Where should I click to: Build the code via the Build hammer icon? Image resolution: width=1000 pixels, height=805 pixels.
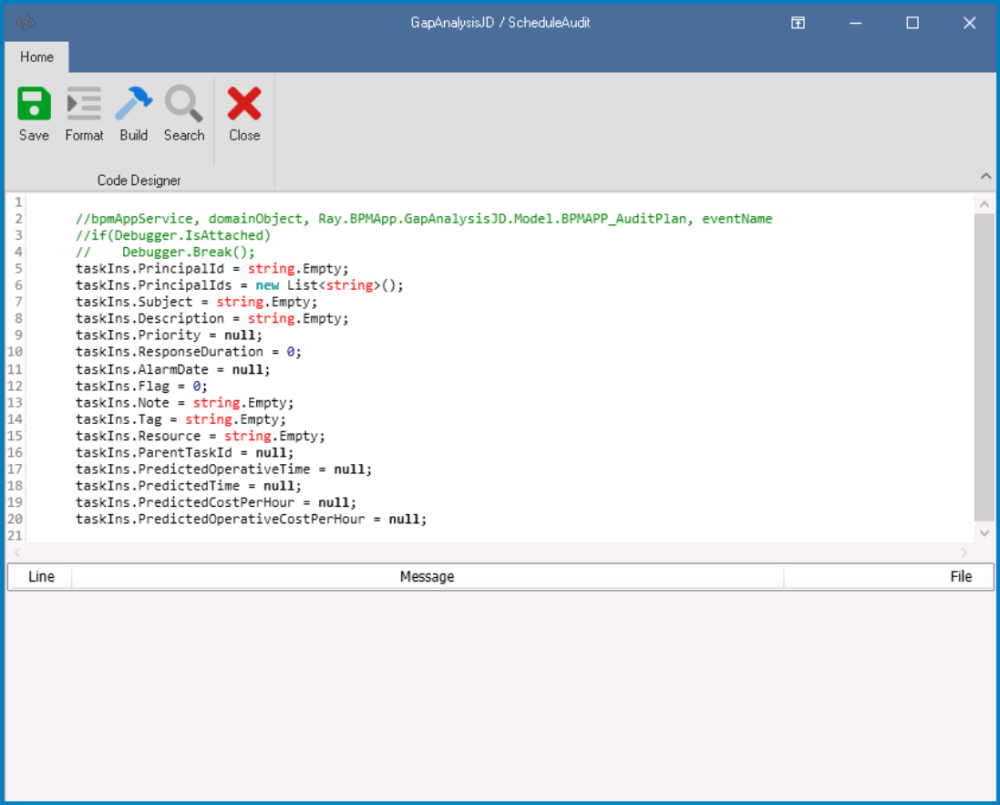click(x=133, y=110)
